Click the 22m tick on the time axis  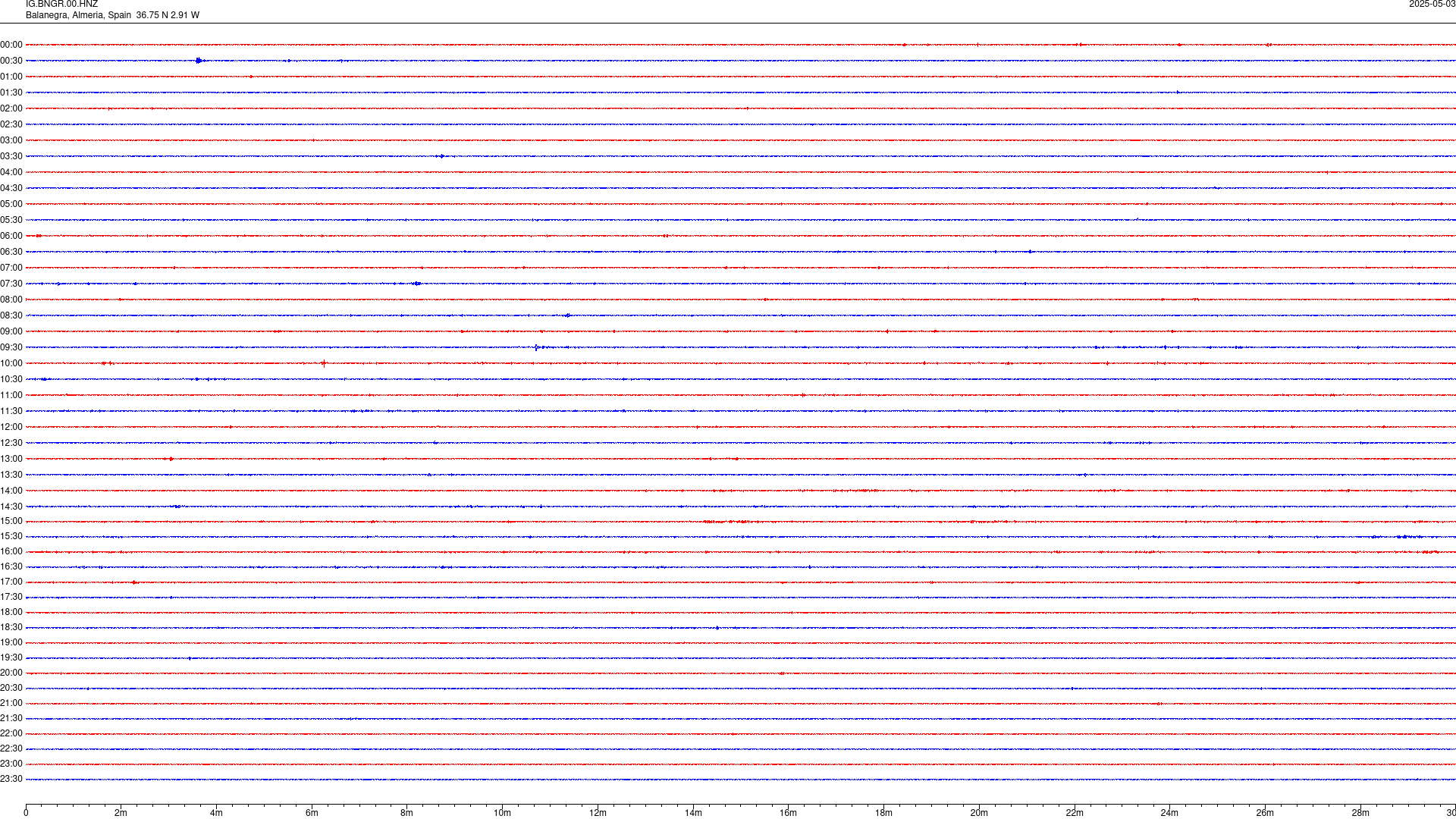click(1075, 813)
